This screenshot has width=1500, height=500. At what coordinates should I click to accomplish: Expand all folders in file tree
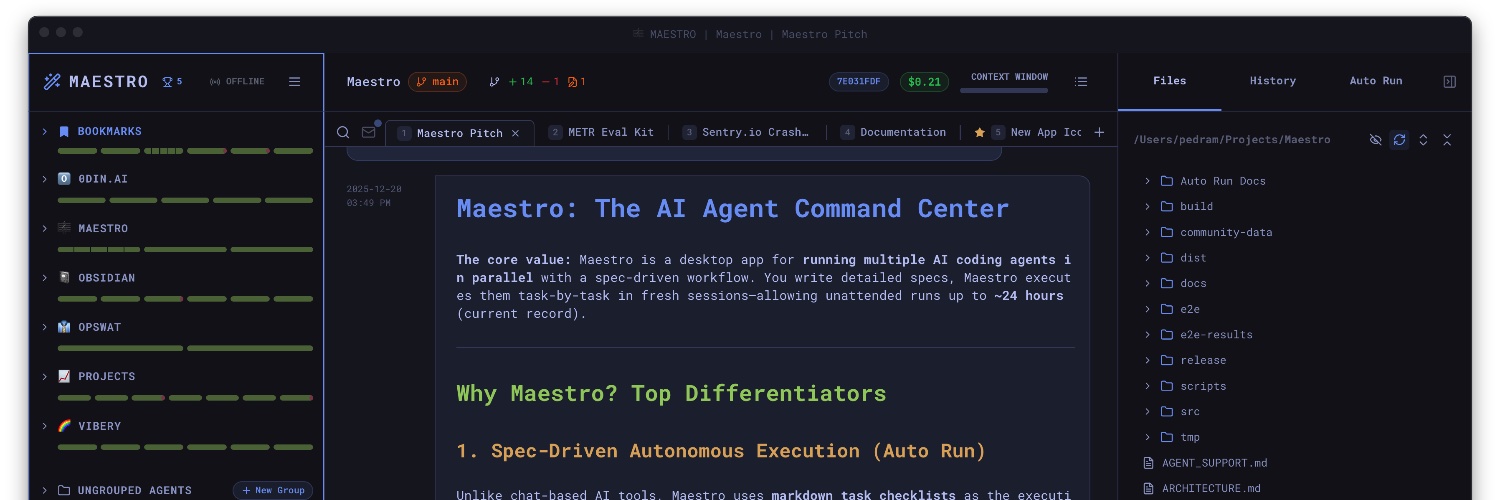(1424, 140)
